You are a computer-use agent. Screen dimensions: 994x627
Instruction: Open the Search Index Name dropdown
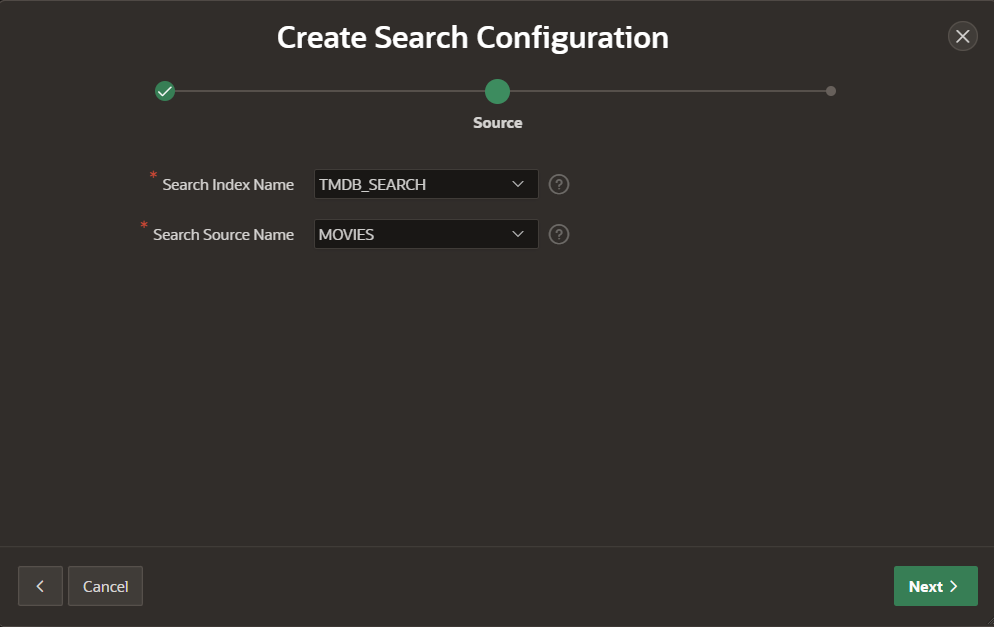pyautogui.click(x=425, y=184)
